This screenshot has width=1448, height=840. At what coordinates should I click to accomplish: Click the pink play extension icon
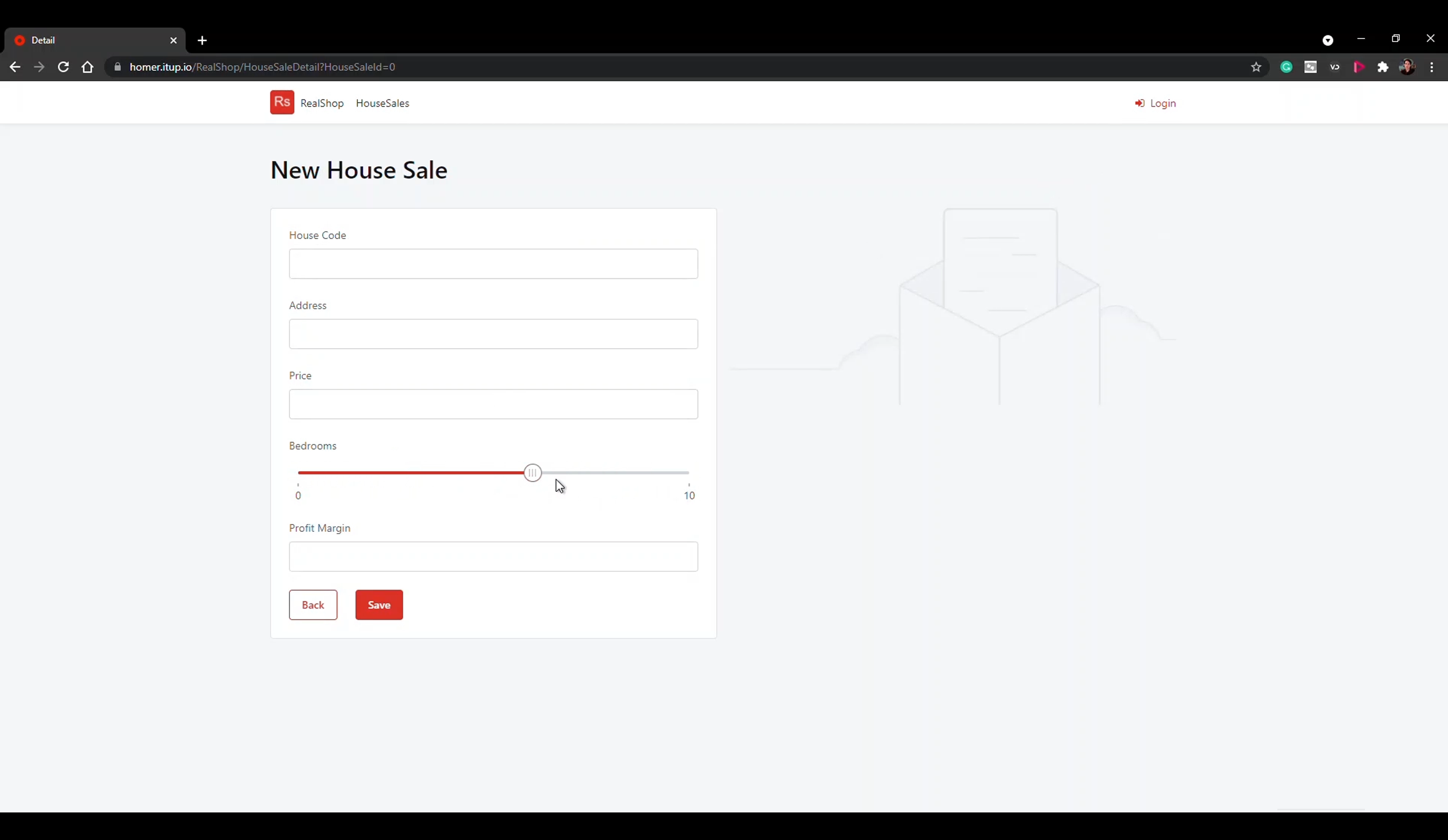1359,67
